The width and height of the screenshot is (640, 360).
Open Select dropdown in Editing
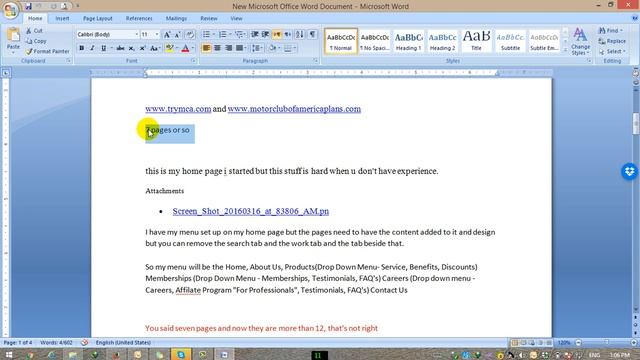point(612,51)
